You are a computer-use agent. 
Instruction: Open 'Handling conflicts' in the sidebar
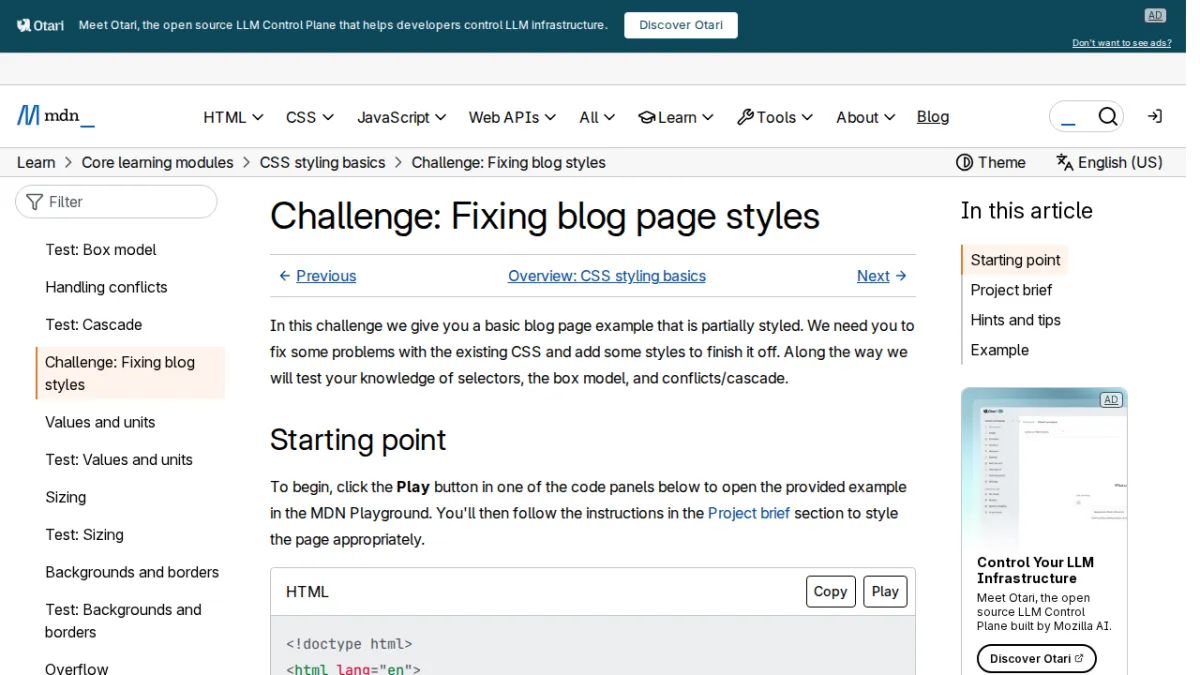[x=106, y=287]
